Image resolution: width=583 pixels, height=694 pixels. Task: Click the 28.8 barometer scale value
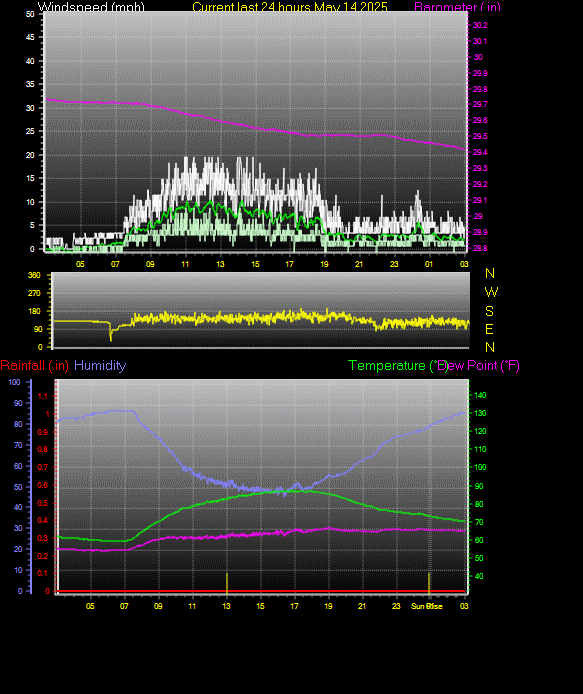[480, 248]
